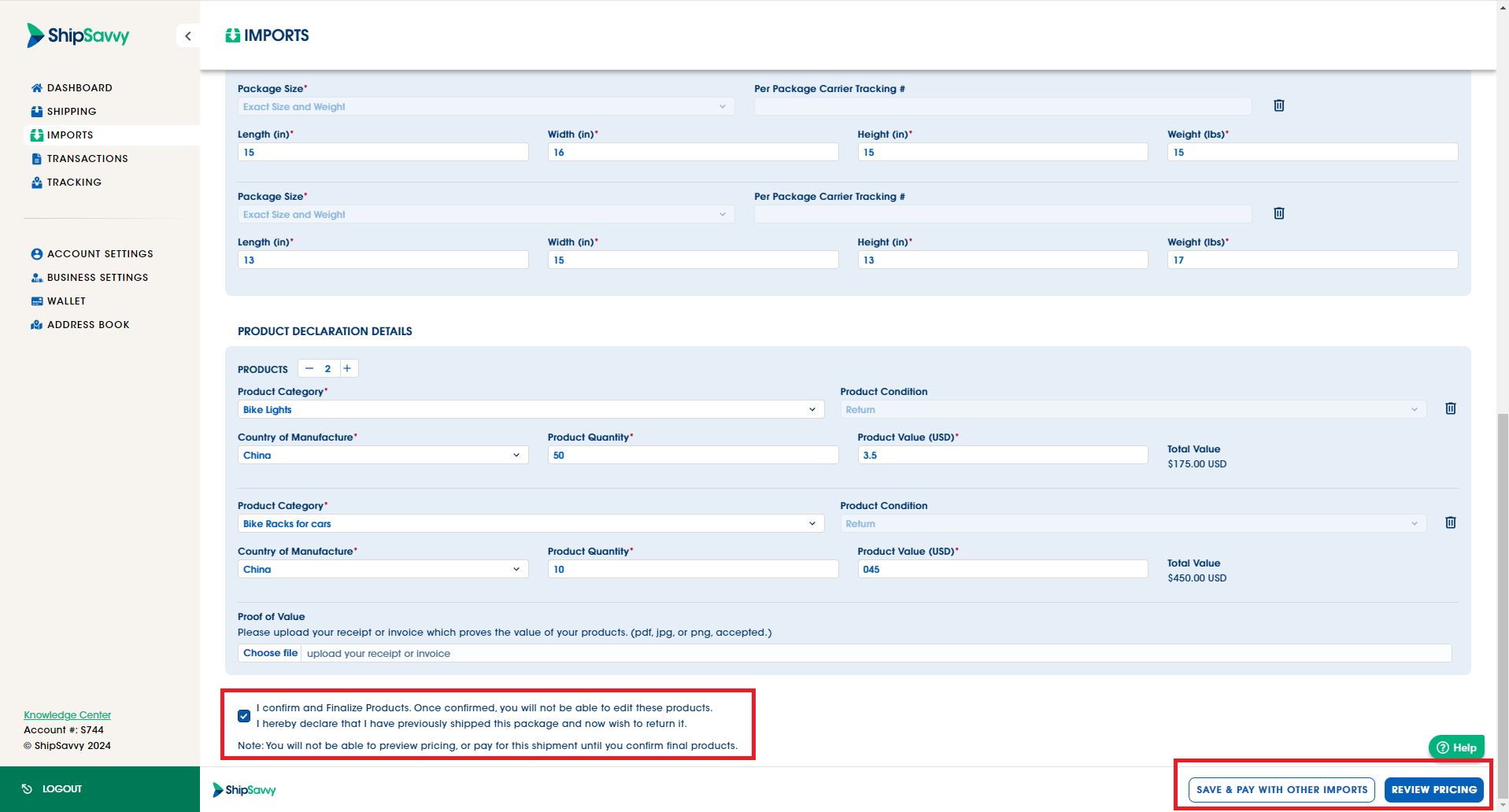Open country of manufacture dropdown for Bike Lights
The height and width of the screenshot is (812, 1509).
coord(383,456)
